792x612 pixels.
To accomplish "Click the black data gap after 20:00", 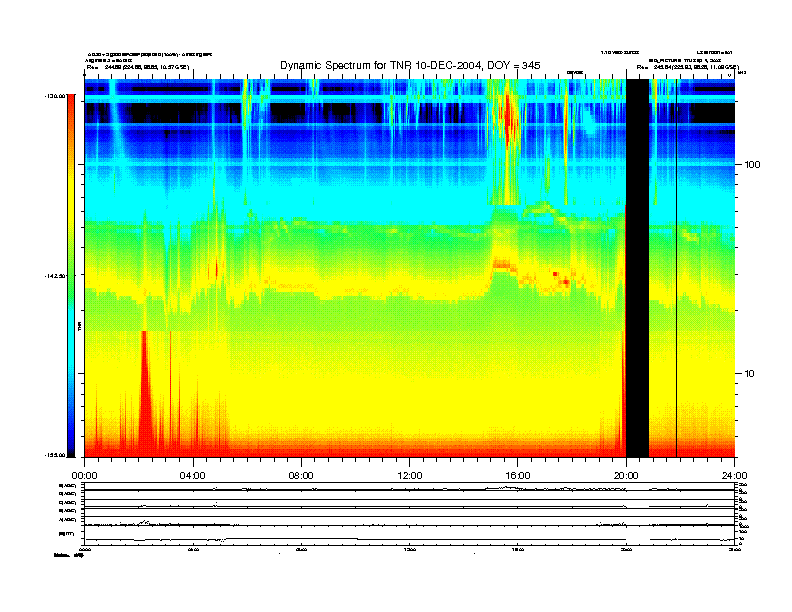I will 637,268.
